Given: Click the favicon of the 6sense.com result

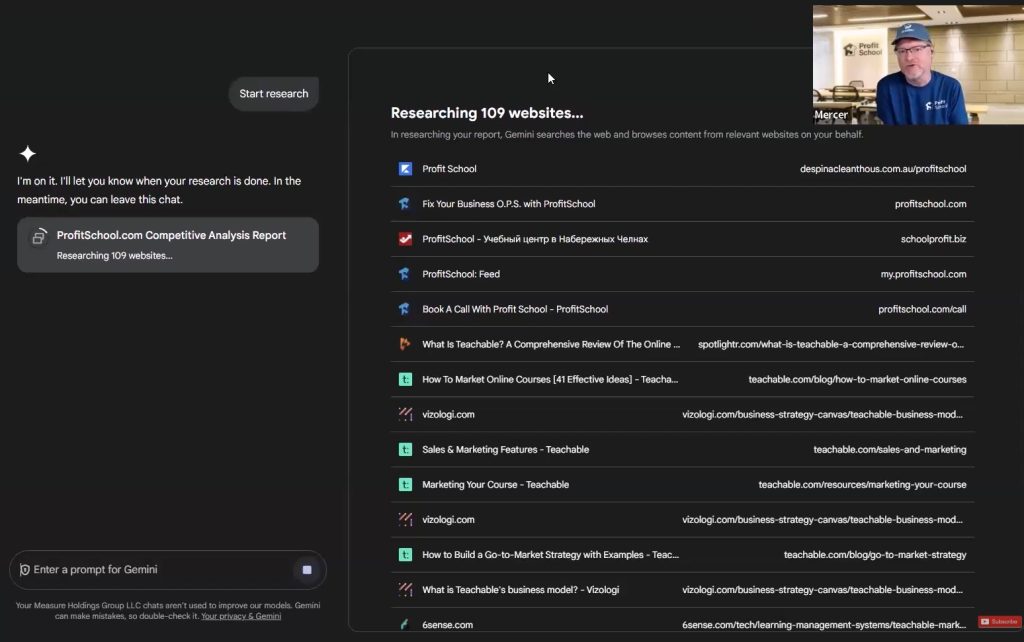Looking at the screenshot, I should tap(406, 624).
